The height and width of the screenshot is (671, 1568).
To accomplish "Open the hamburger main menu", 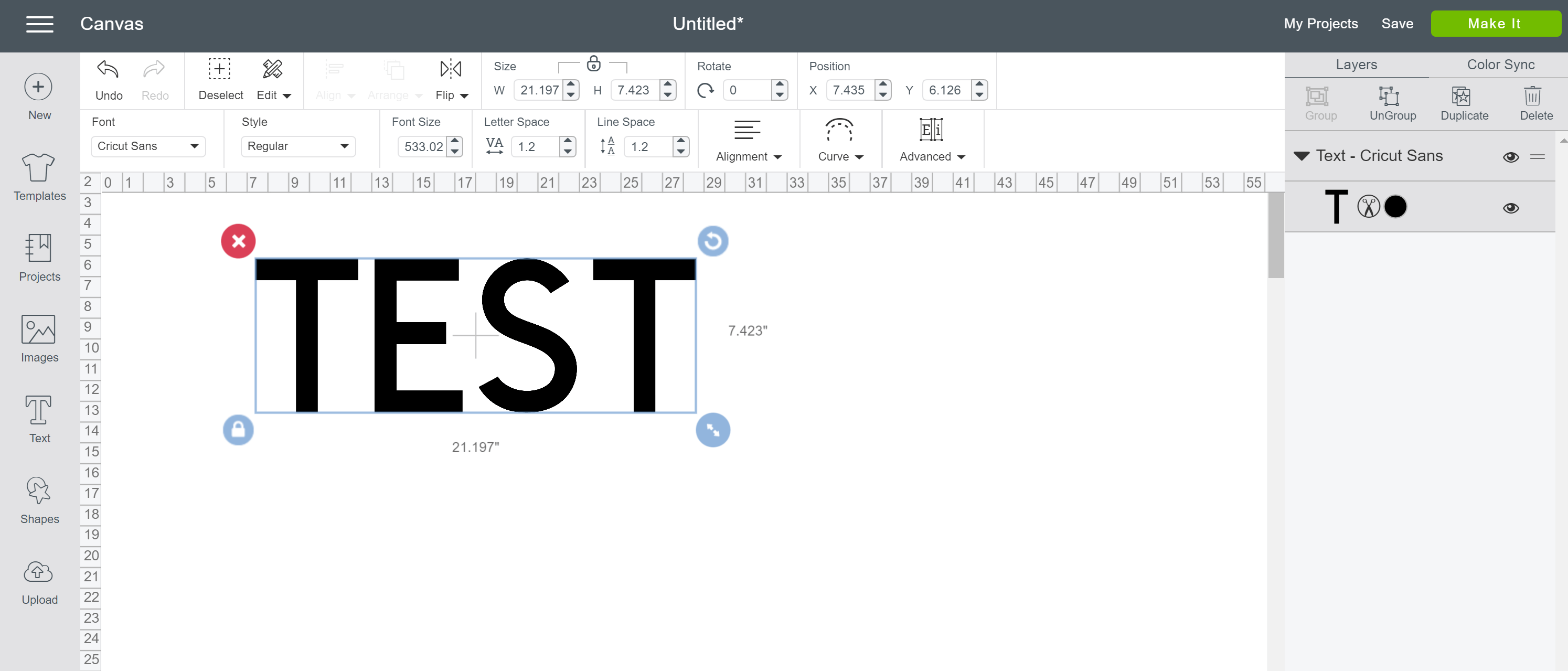I will pos(39,24).
